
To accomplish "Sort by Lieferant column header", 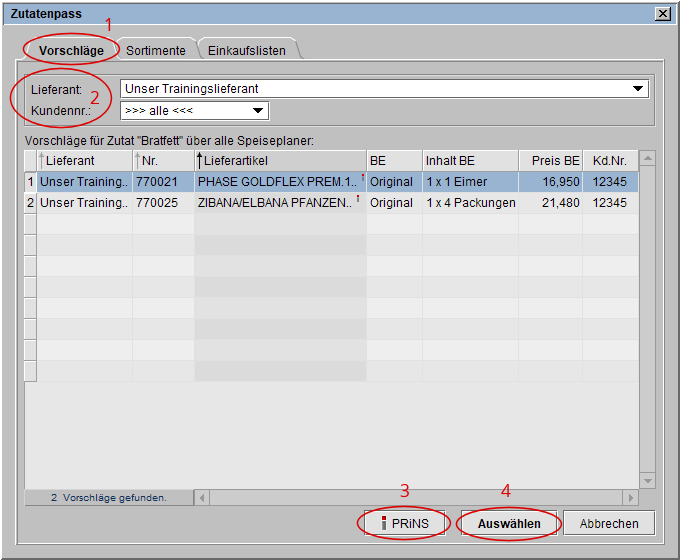I will pos(84,160).
